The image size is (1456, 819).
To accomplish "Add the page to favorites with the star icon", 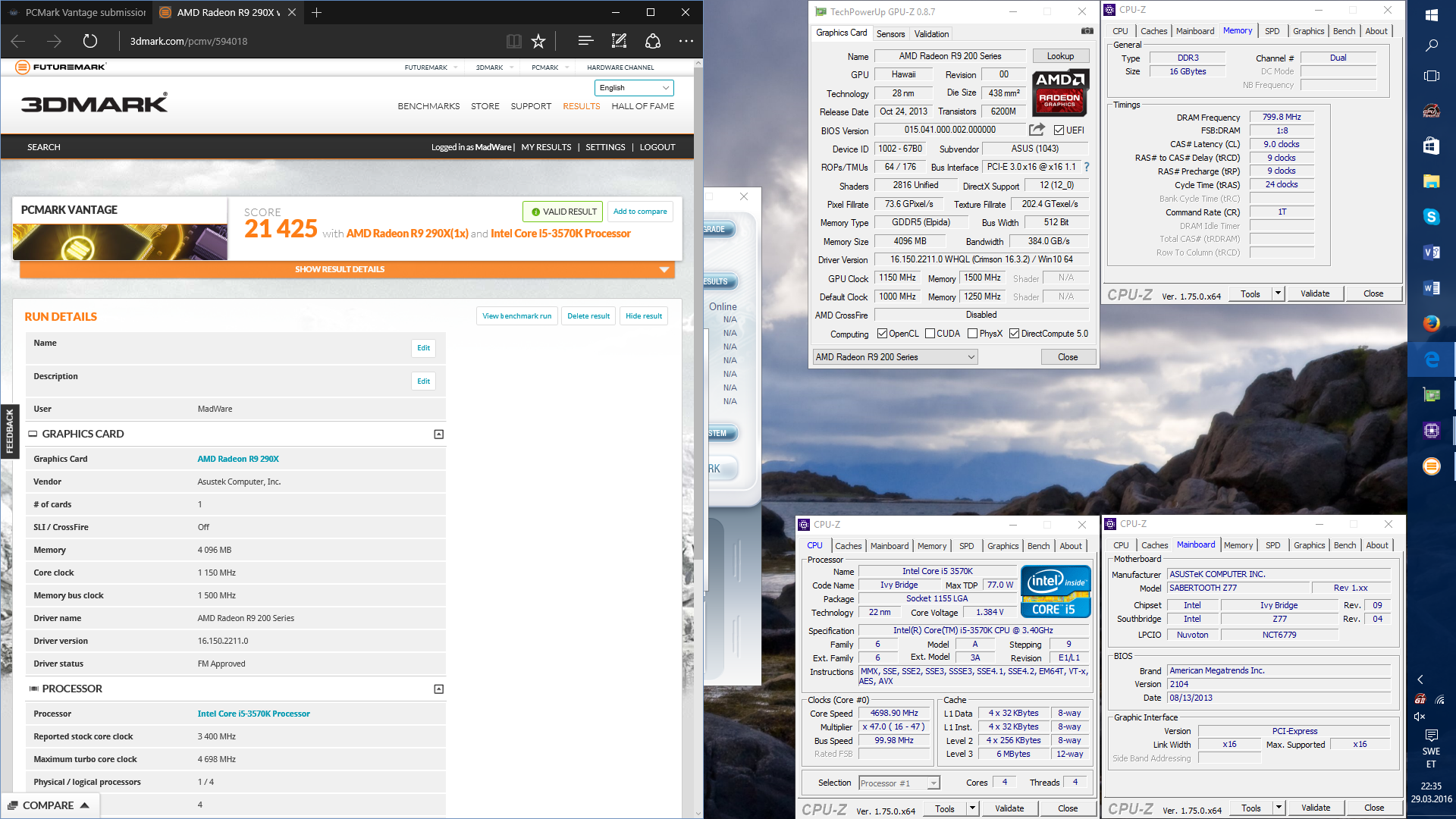I will click(538, 41).
